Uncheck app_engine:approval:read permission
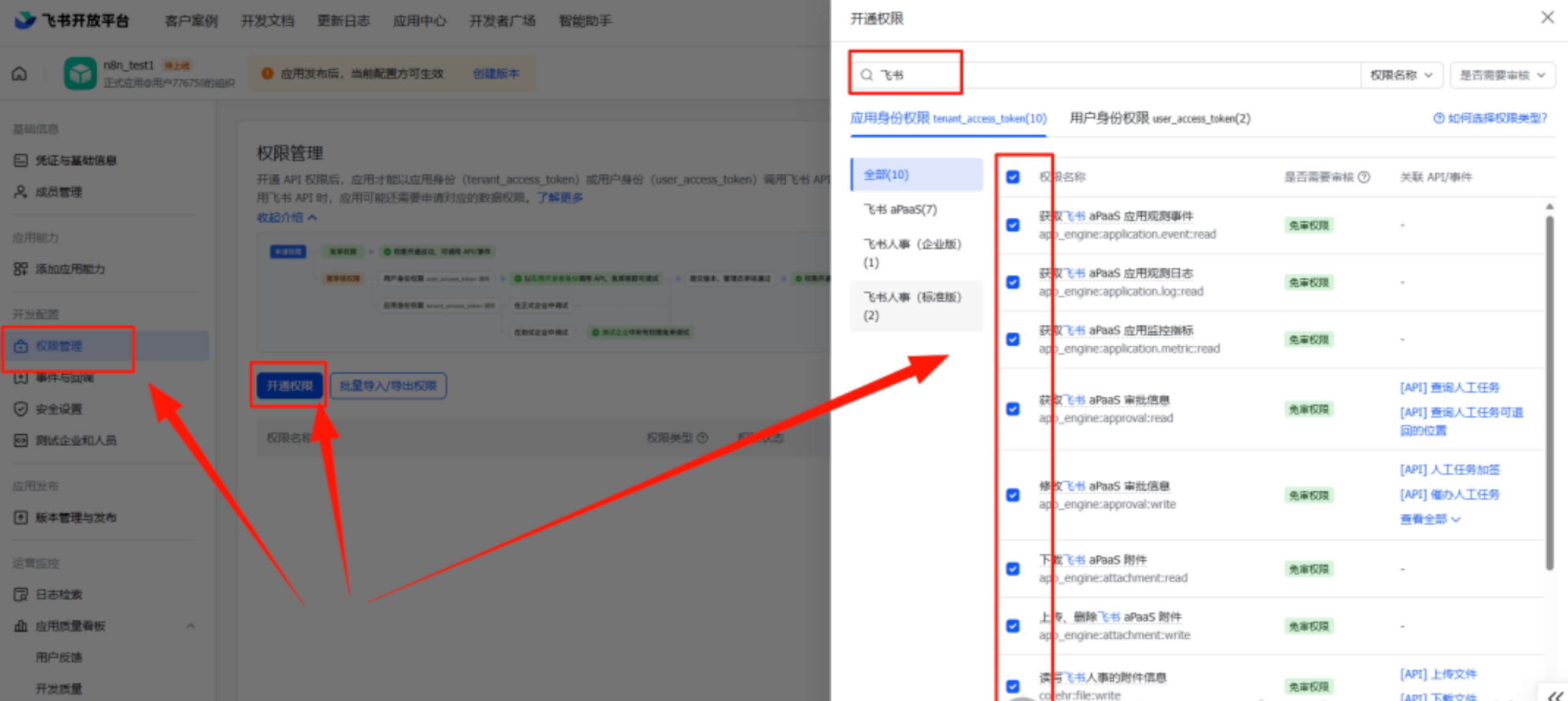Screen dimensions: 1568x701 pyautogui.click(x=1013, y=409)
